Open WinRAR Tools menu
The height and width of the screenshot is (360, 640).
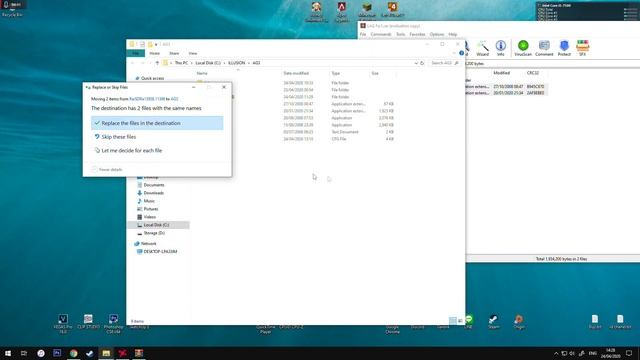point(400,35)
